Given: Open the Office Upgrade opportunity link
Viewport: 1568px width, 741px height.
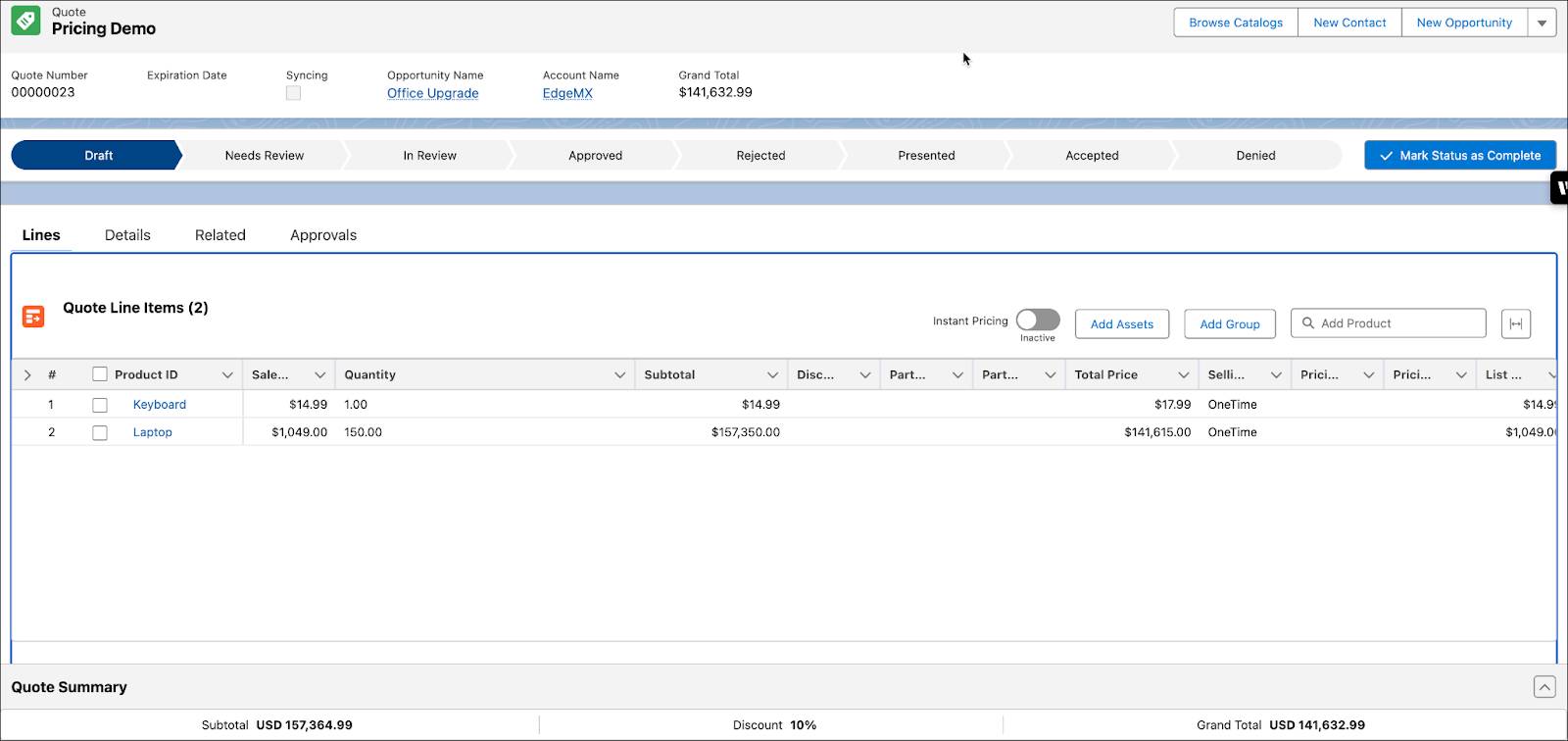Looking at the screenshot, I should 432,93.
